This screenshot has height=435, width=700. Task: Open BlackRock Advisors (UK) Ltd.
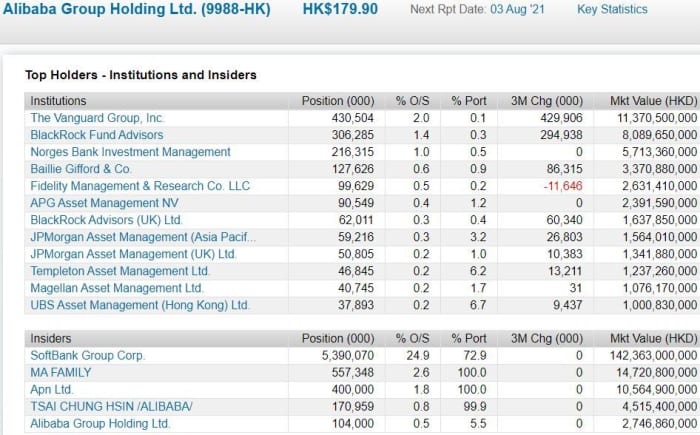(106, 220)
